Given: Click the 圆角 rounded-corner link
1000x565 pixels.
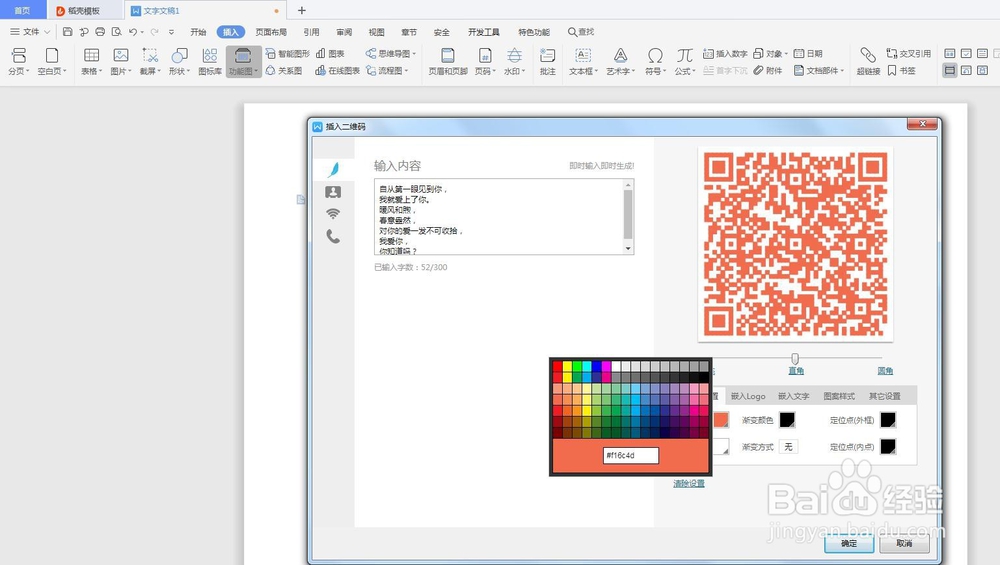Looking at the screenshot, I should click(x=885, y=371).
